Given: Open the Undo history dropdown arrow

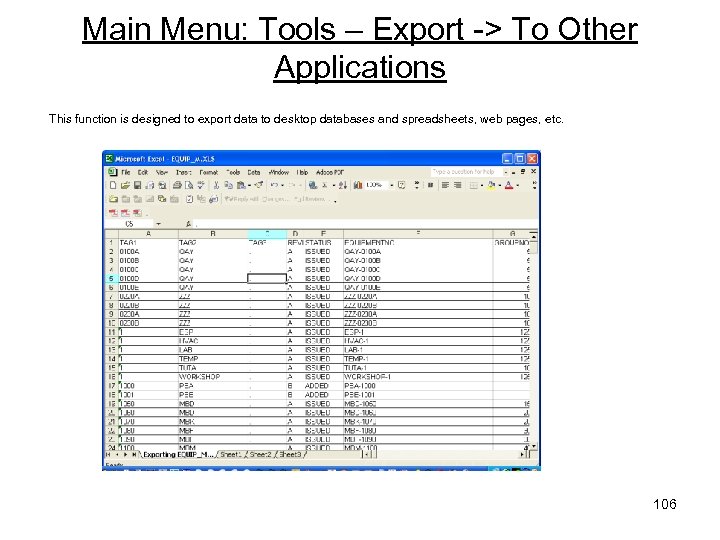Looking at the screenshot, I should pyautogui.click(x=282, y=185).
